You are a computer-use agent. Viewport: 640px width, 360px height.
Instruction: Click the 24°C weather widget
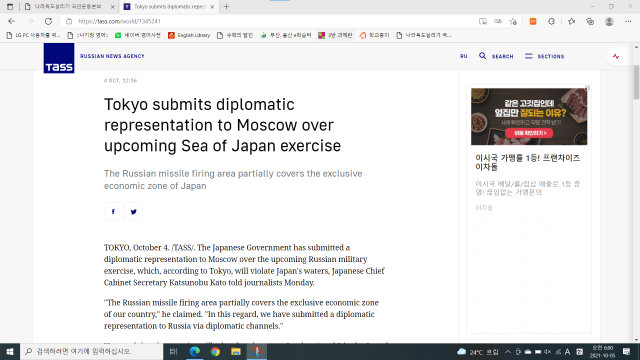point(478,352)
